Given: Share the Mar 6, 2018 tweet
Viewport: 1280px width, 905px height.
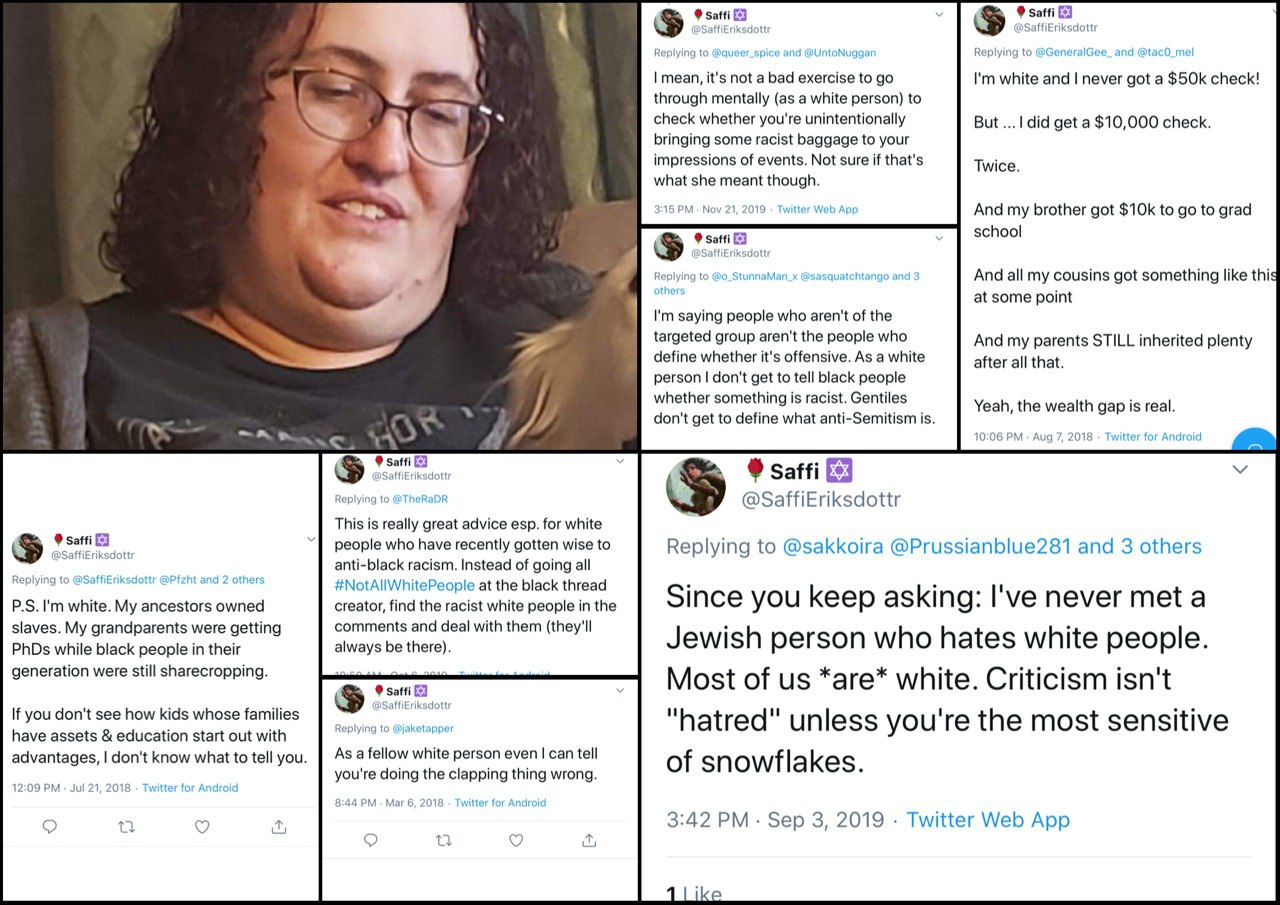Looking at the screenshot, I should (x=589, y=840).
